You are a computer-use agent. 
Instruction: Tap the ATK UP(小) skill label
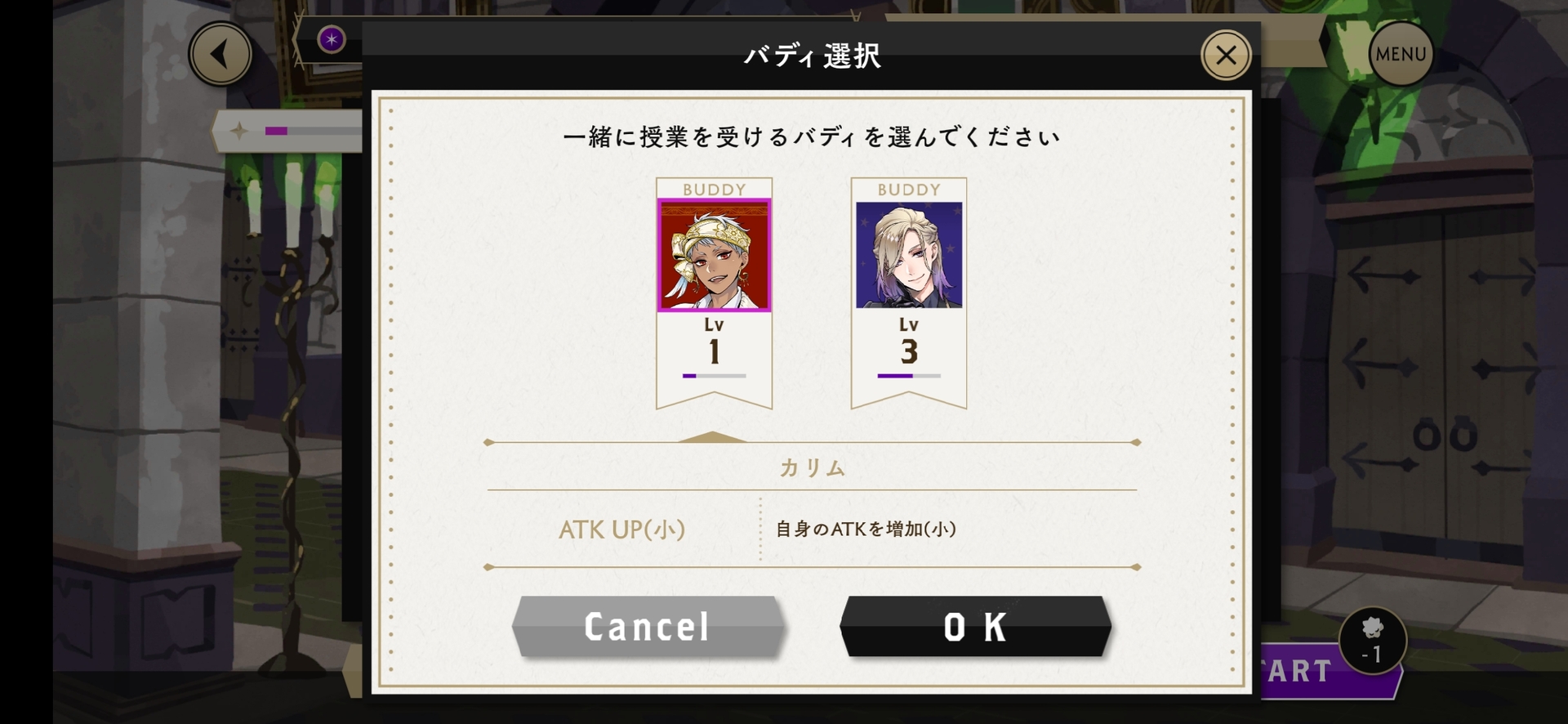[621, 530]
